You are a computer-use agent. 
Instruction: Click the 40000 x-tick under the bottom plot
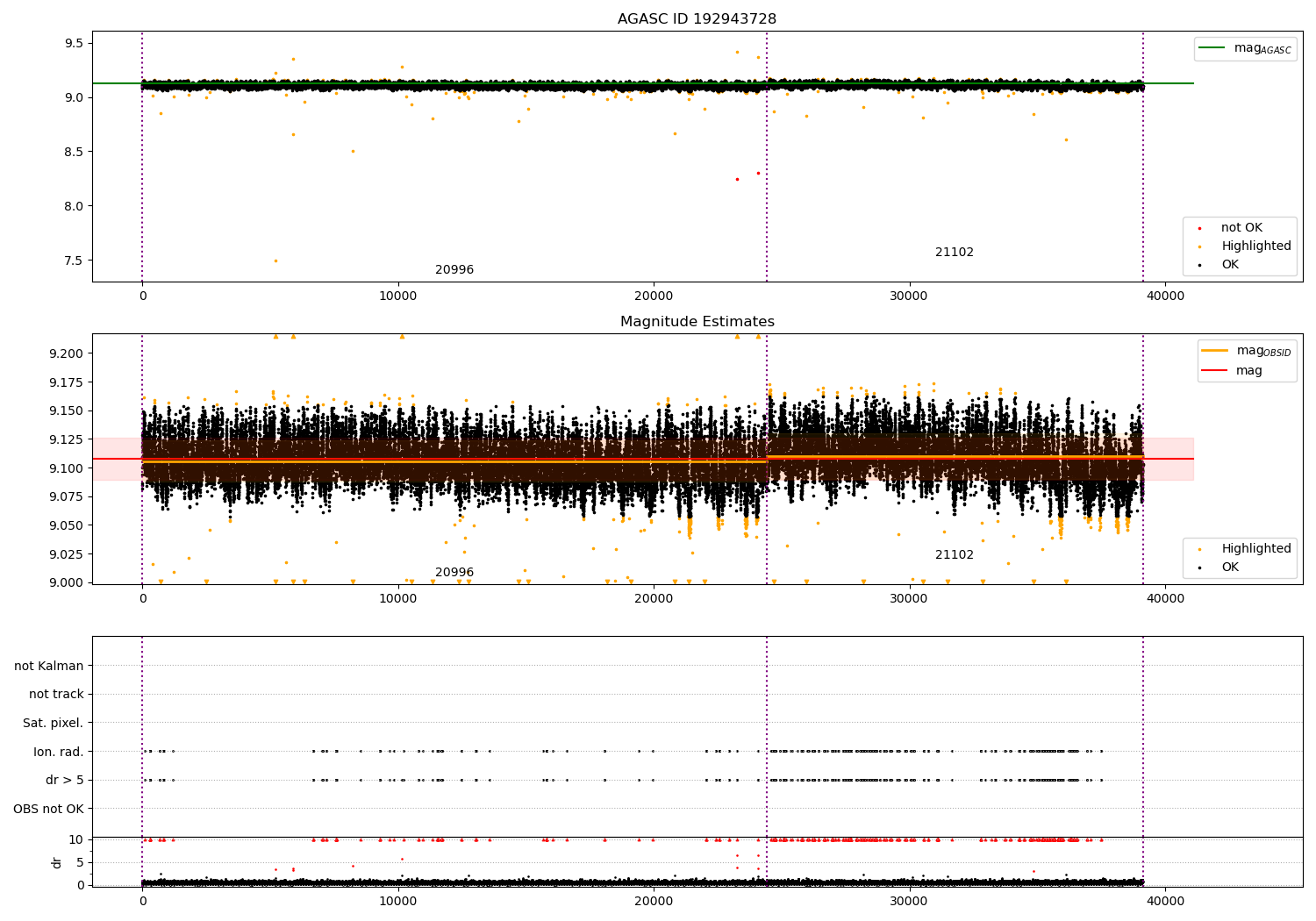tap(1165, 901)
